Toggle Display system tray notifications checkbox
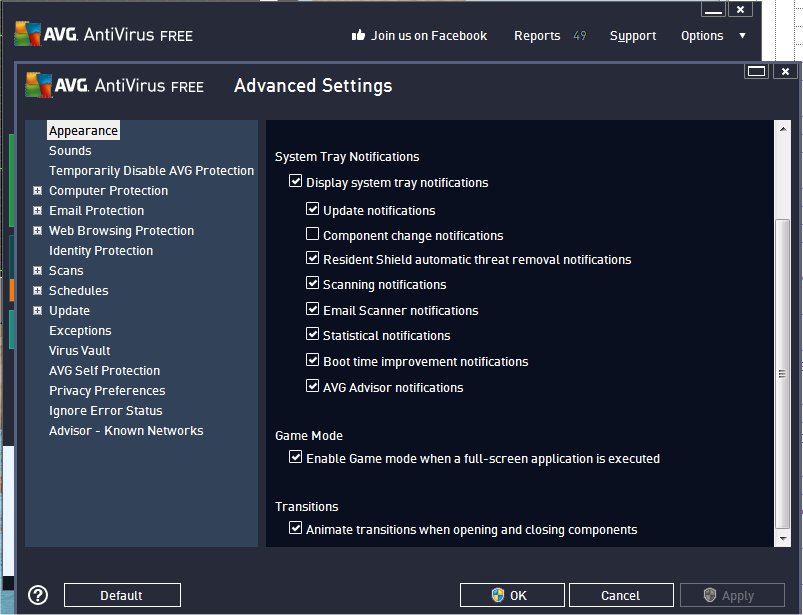803x615 pixels. point(295,180)
